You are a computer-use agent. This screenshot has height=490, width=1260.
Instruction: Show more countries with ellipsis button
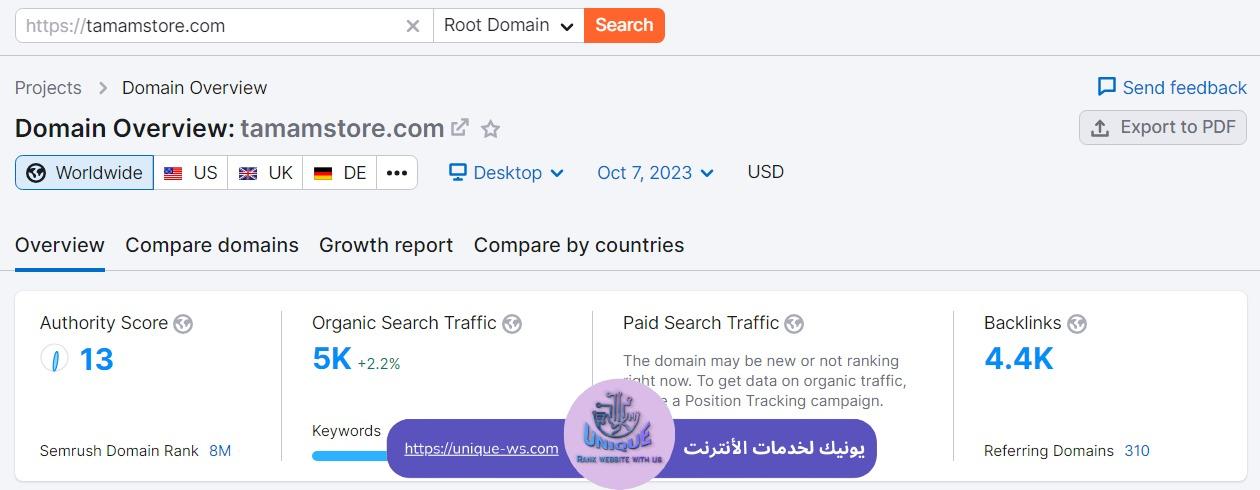coord(397,173)
